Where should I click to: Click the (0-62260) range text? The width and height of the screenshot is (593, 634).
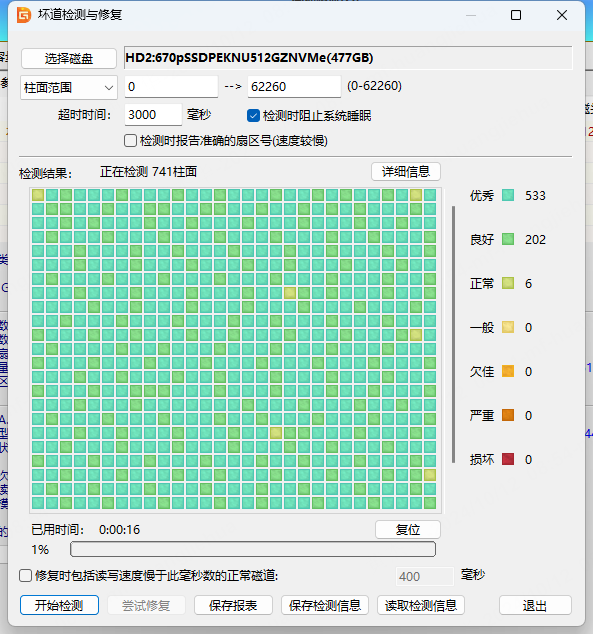point(374,86)
